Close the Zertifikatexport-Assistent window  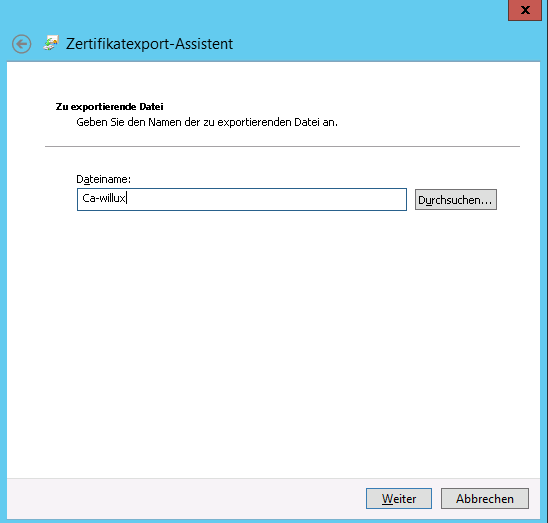[525, 10]
